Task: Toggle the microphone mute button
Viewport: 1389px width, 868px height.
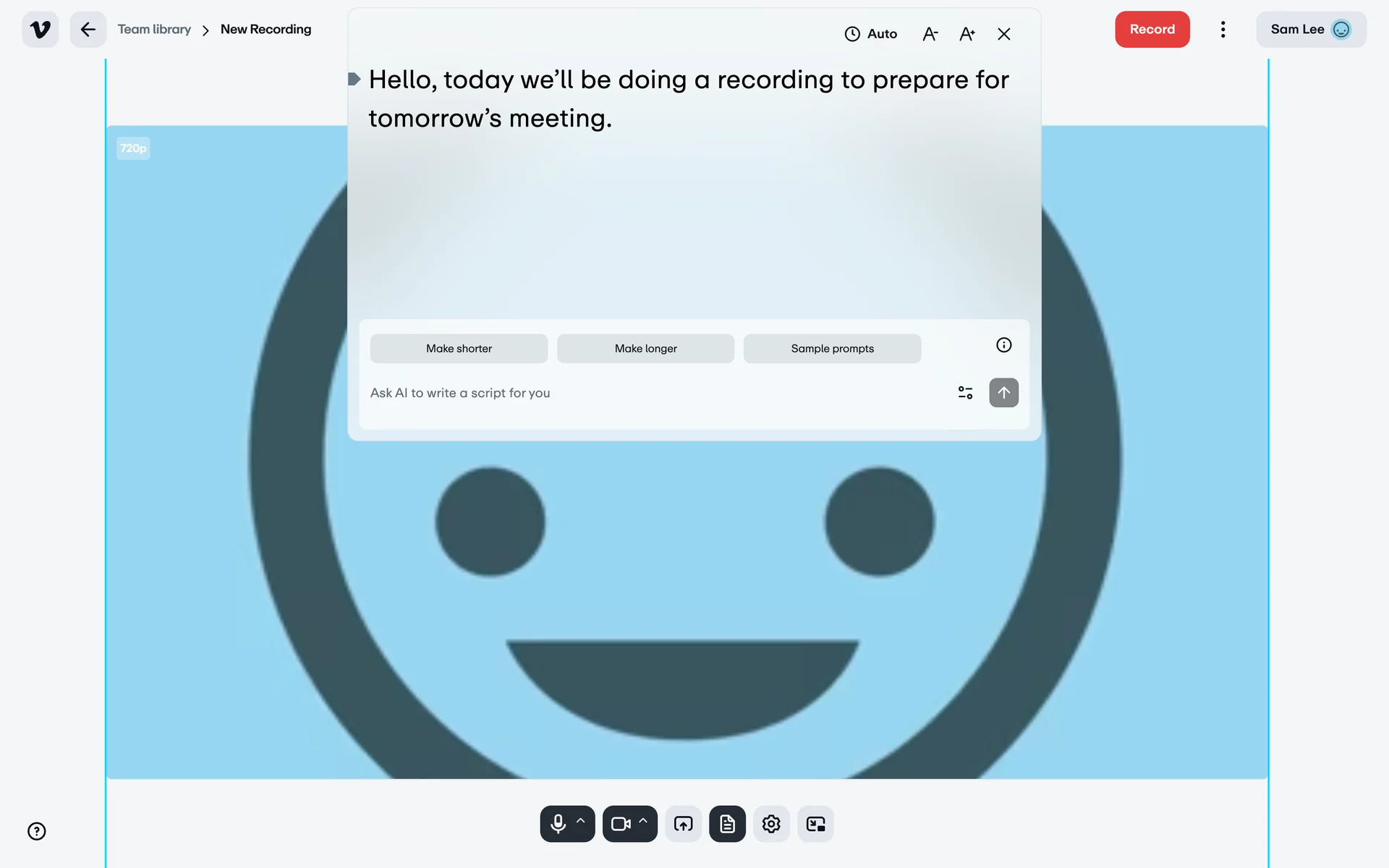Action: click(x=558, y=824)
